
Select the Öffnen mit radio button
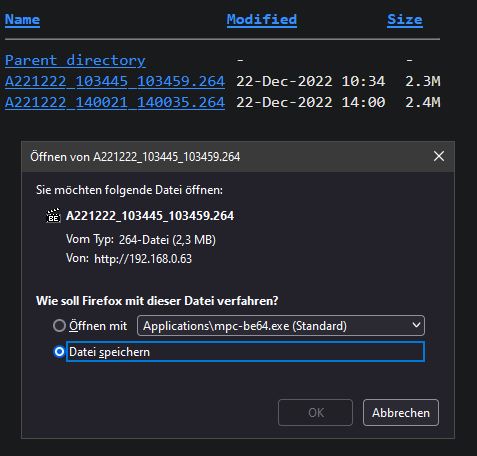59,326
